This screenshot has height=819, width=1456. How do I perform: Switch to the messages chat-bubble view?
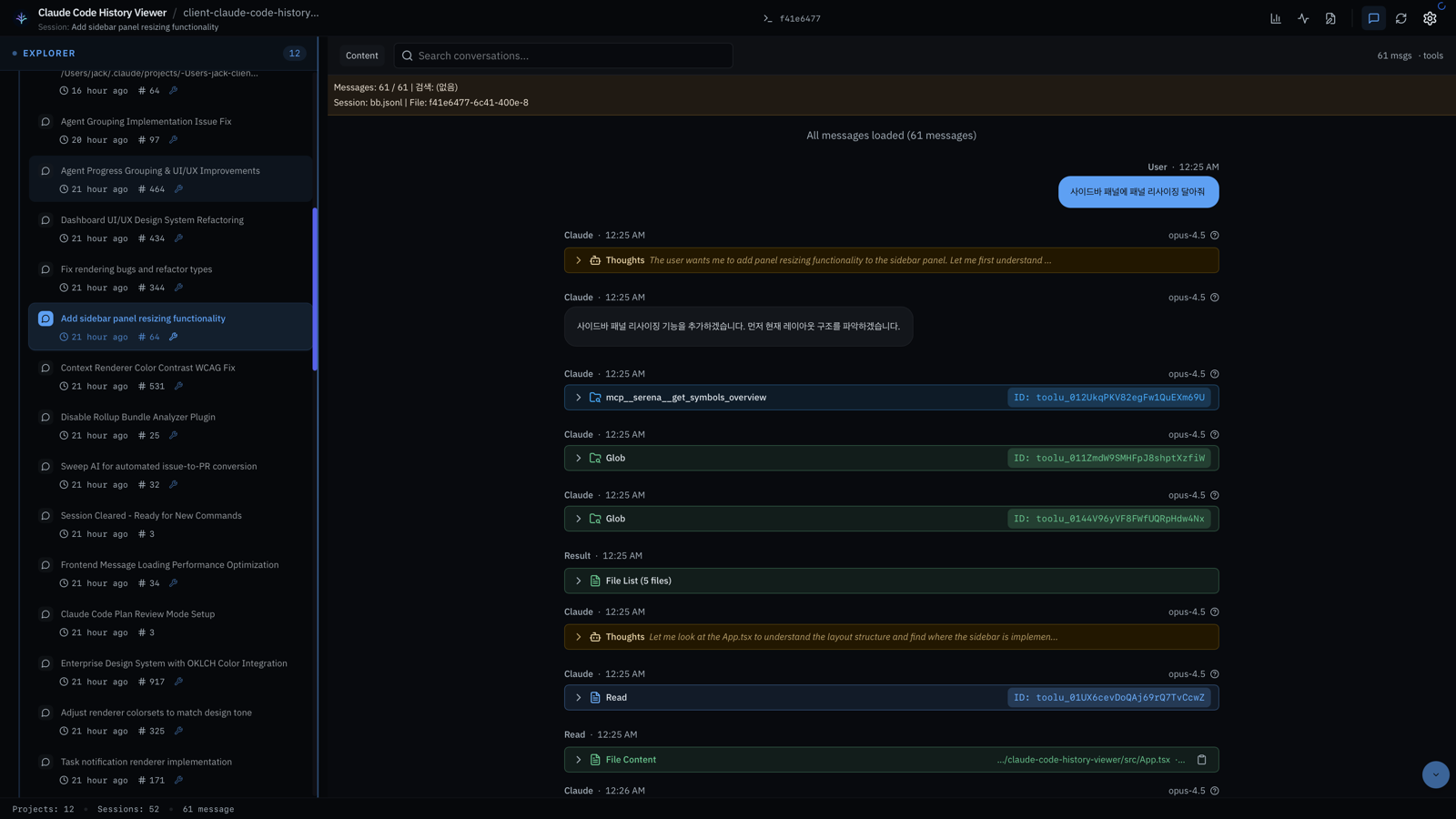[x=1374, y=18]
